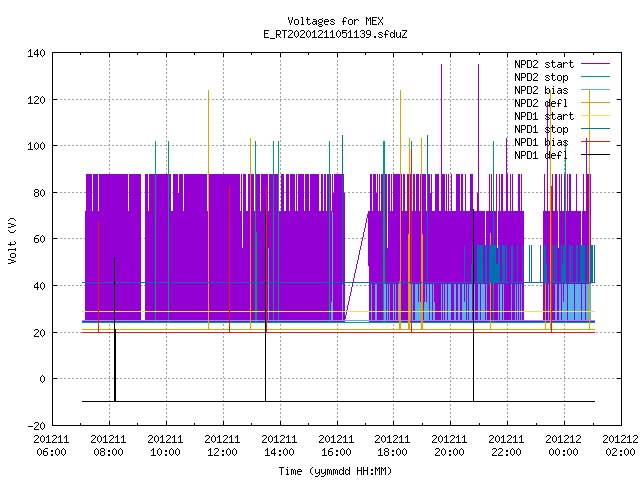Click the 'NPD1 start' legend label
Viewport: 640px width, 480px height.
[544, 116]
